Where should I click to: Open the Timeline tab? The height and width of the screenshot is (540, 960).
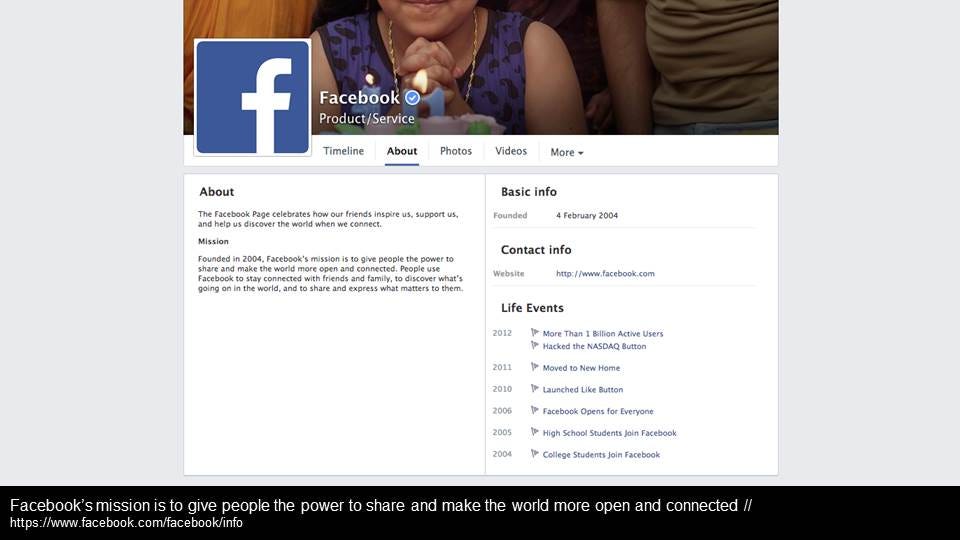(343, 151)
